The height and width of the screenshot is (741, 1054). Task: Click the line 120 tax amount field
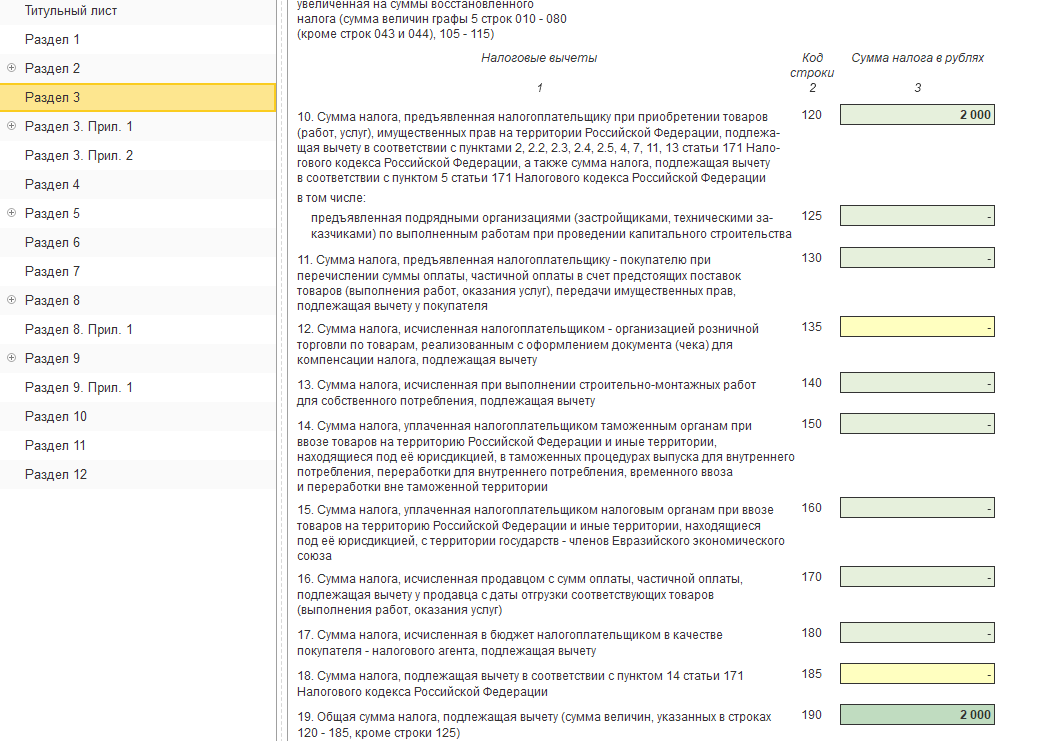pyautogui.click(x=917, y=115)
